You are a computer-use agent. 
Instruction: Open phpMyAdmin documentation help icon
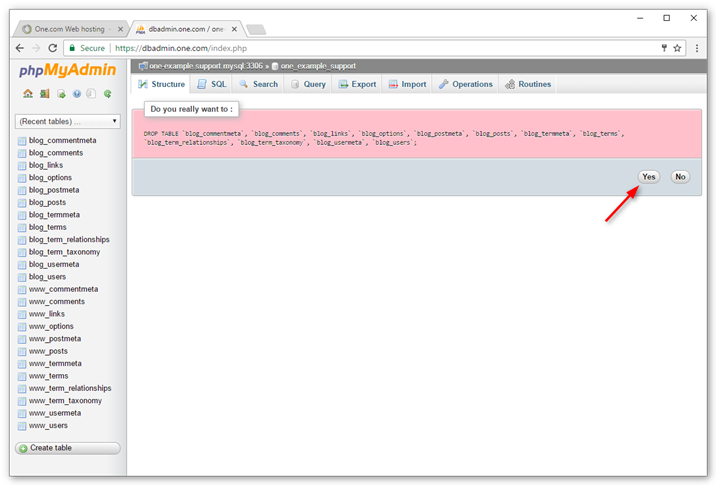click(77, 94)
